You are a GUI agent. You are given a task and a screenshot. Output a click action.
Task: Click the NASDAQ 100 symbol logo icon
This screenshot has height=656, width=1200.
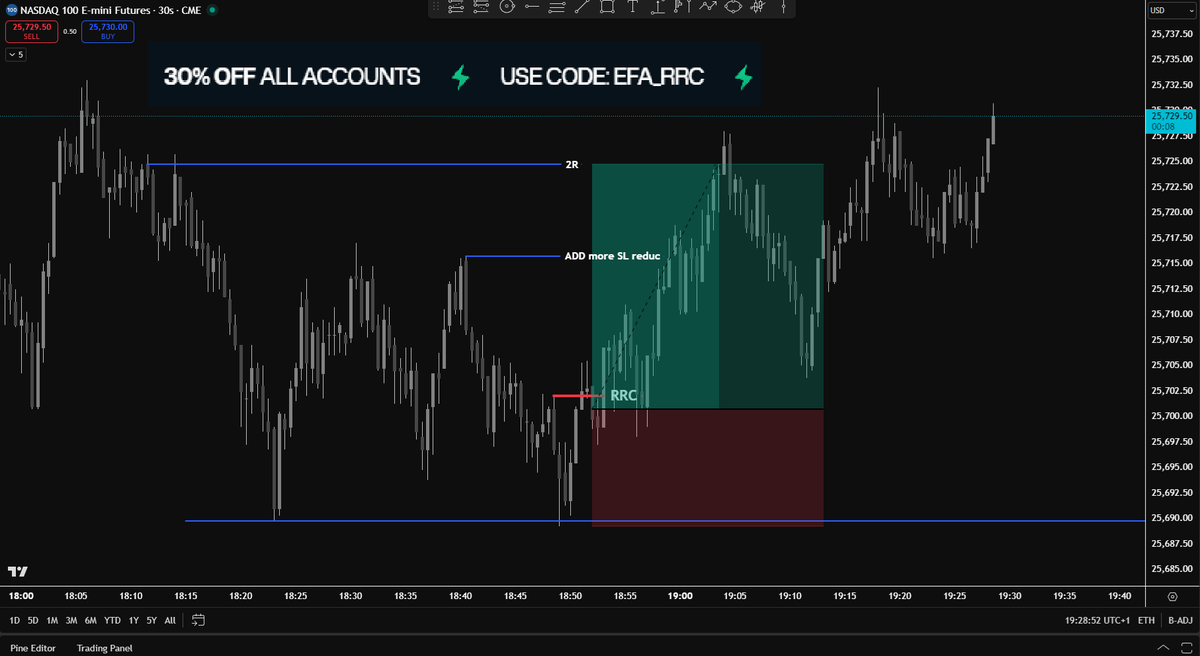(11, 10)
